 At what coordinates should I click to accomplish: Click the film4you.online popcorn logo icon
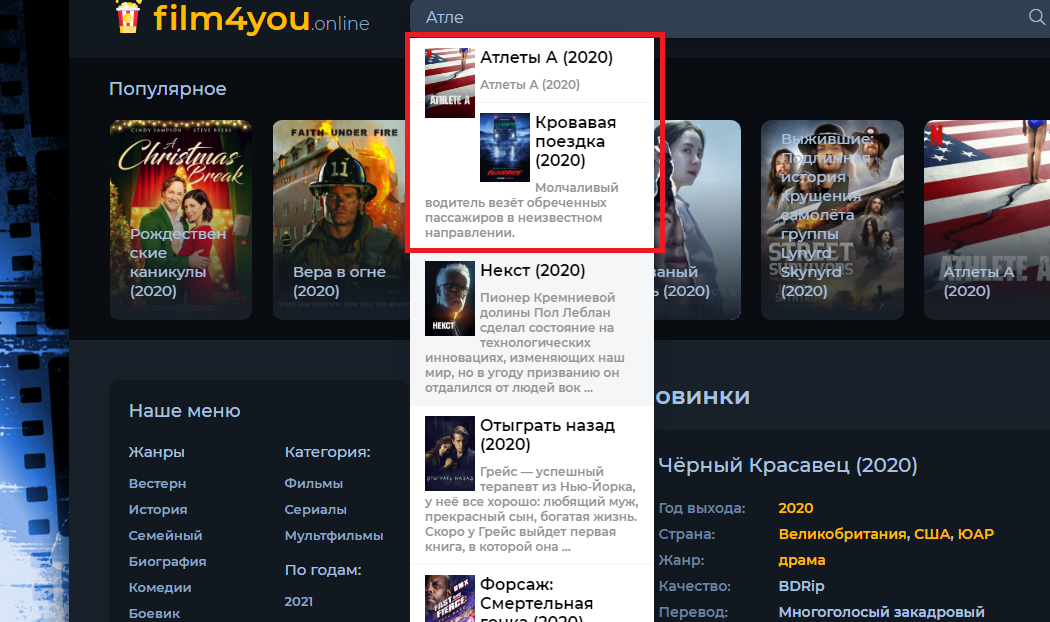tap(127, 15)
